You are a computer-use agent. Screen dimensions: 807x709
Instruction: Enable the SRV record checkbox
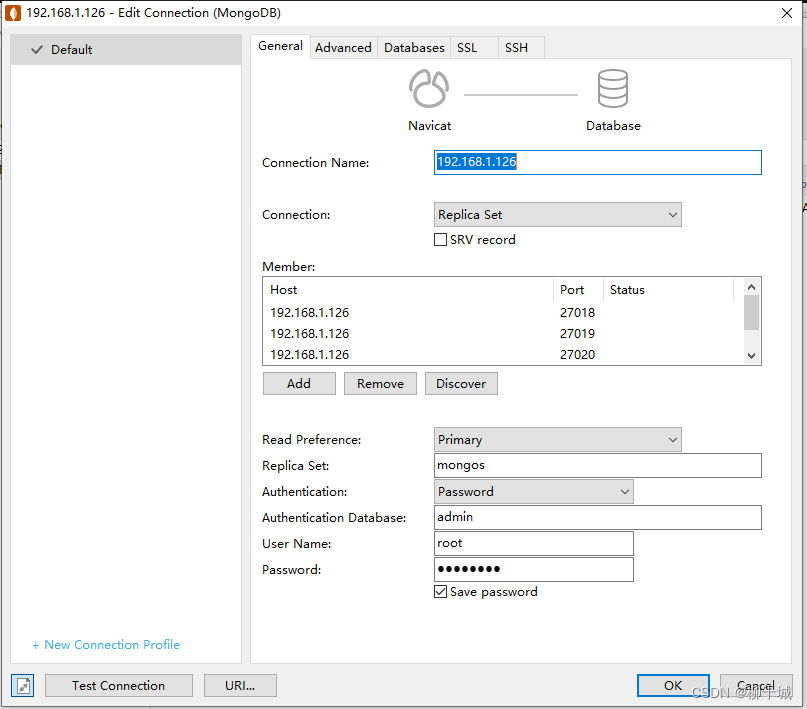pyautogui.click(x=441, y=240)
